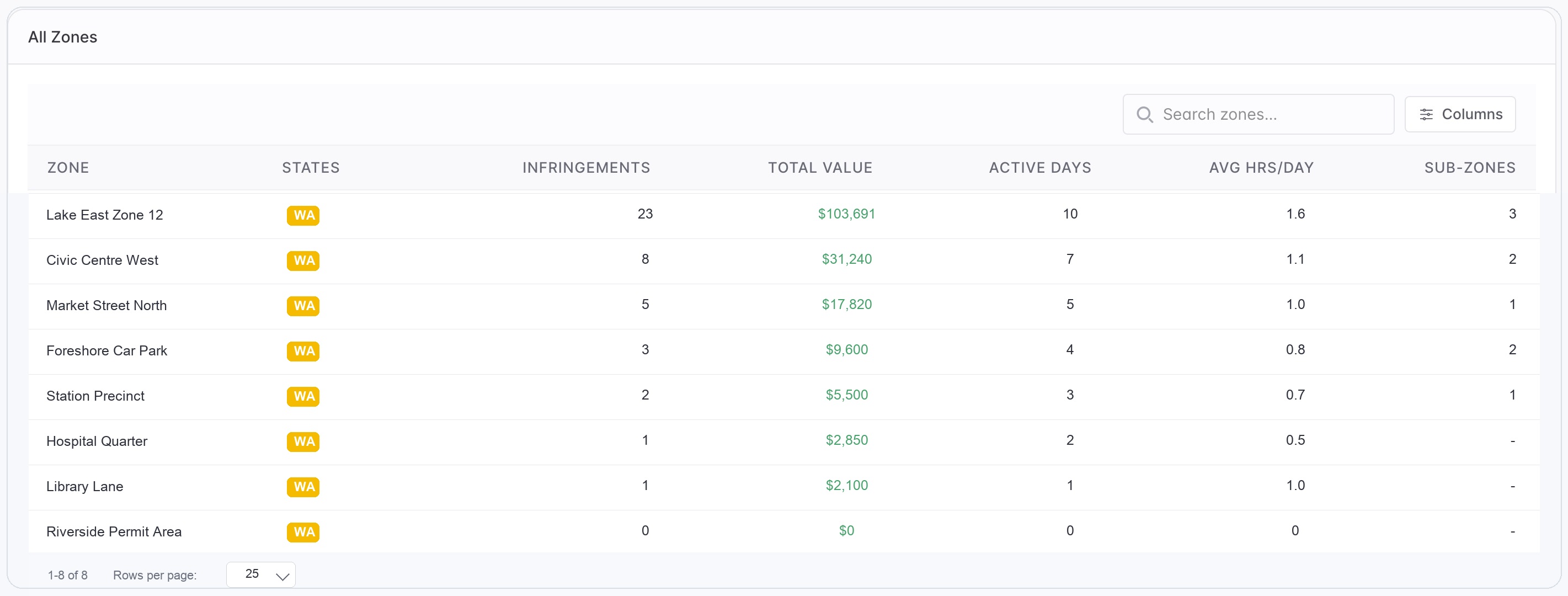Screen dimensions: 1568x596
Task: Click WA badge on Station Precinct row
Action: (x=303, y=396)
